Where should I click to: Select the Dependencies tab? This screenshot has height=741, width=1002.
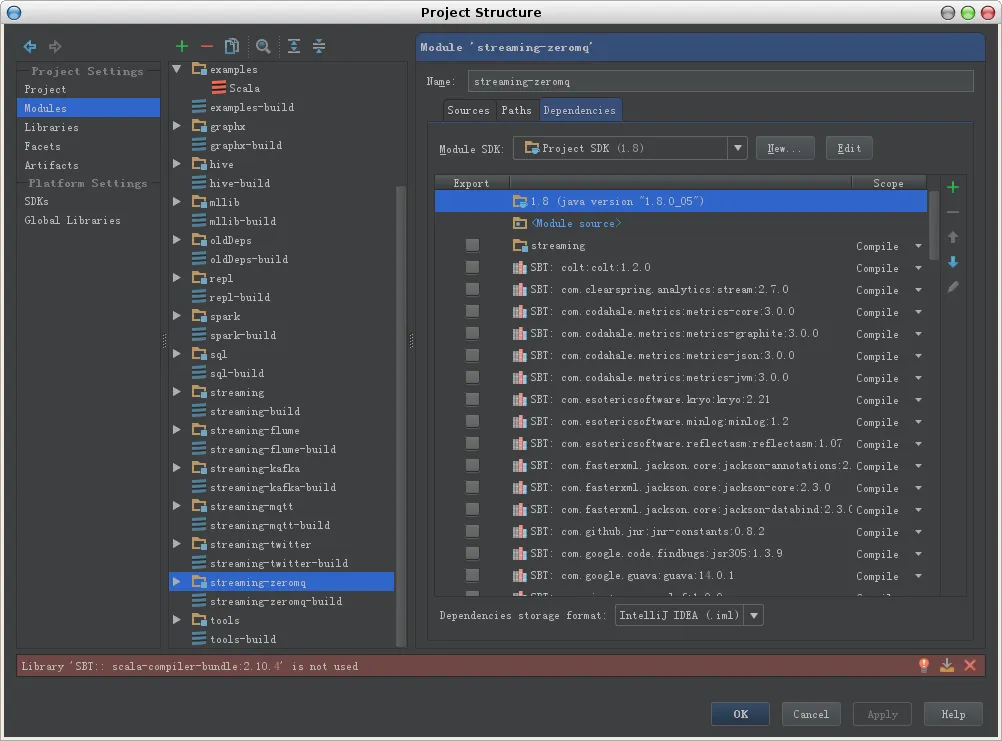[580, 111]
